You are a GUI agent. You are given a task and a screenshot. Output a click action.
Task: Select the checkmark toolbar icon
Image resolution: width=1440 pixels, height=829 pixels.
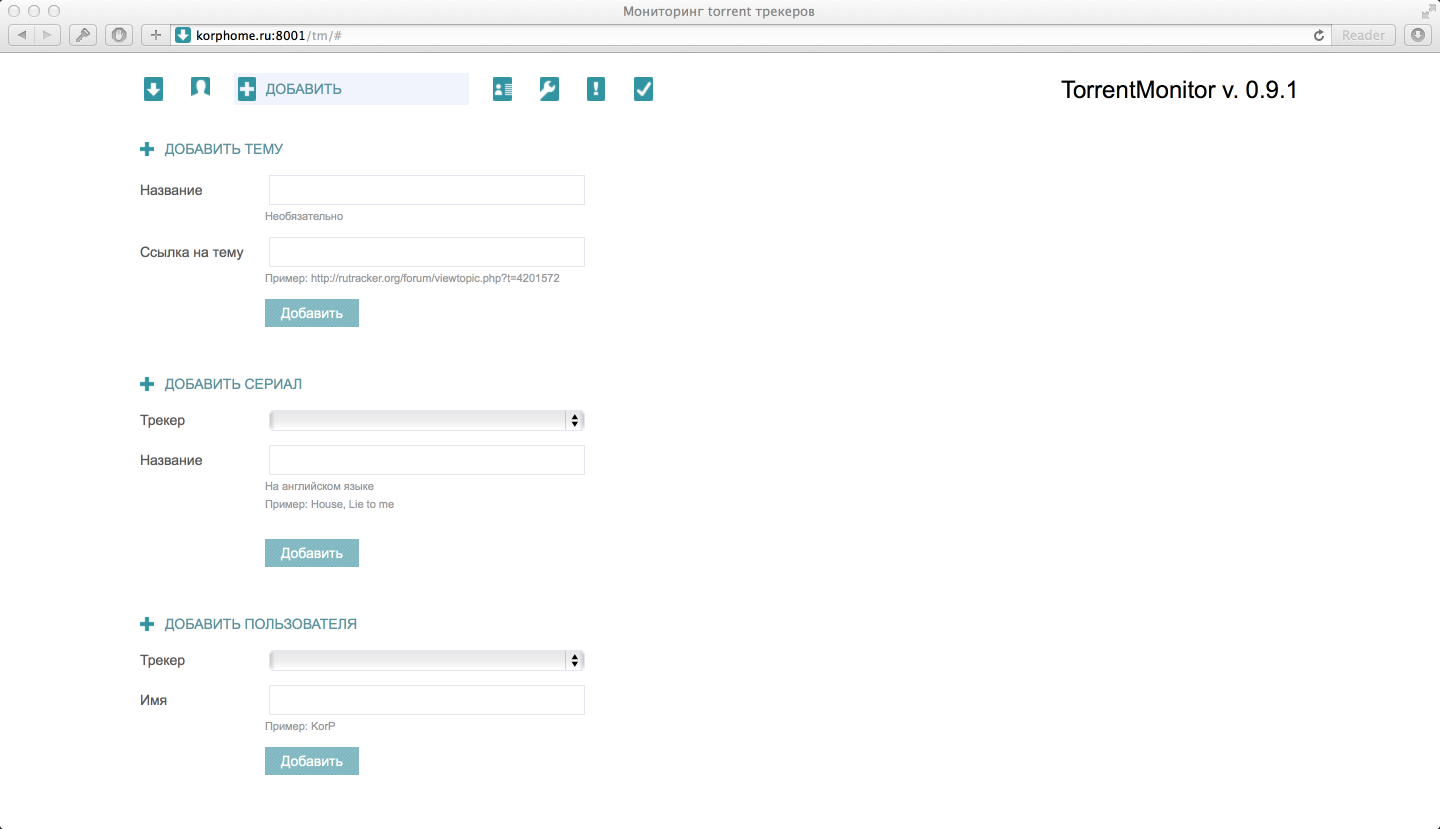[x=643, y=89]
